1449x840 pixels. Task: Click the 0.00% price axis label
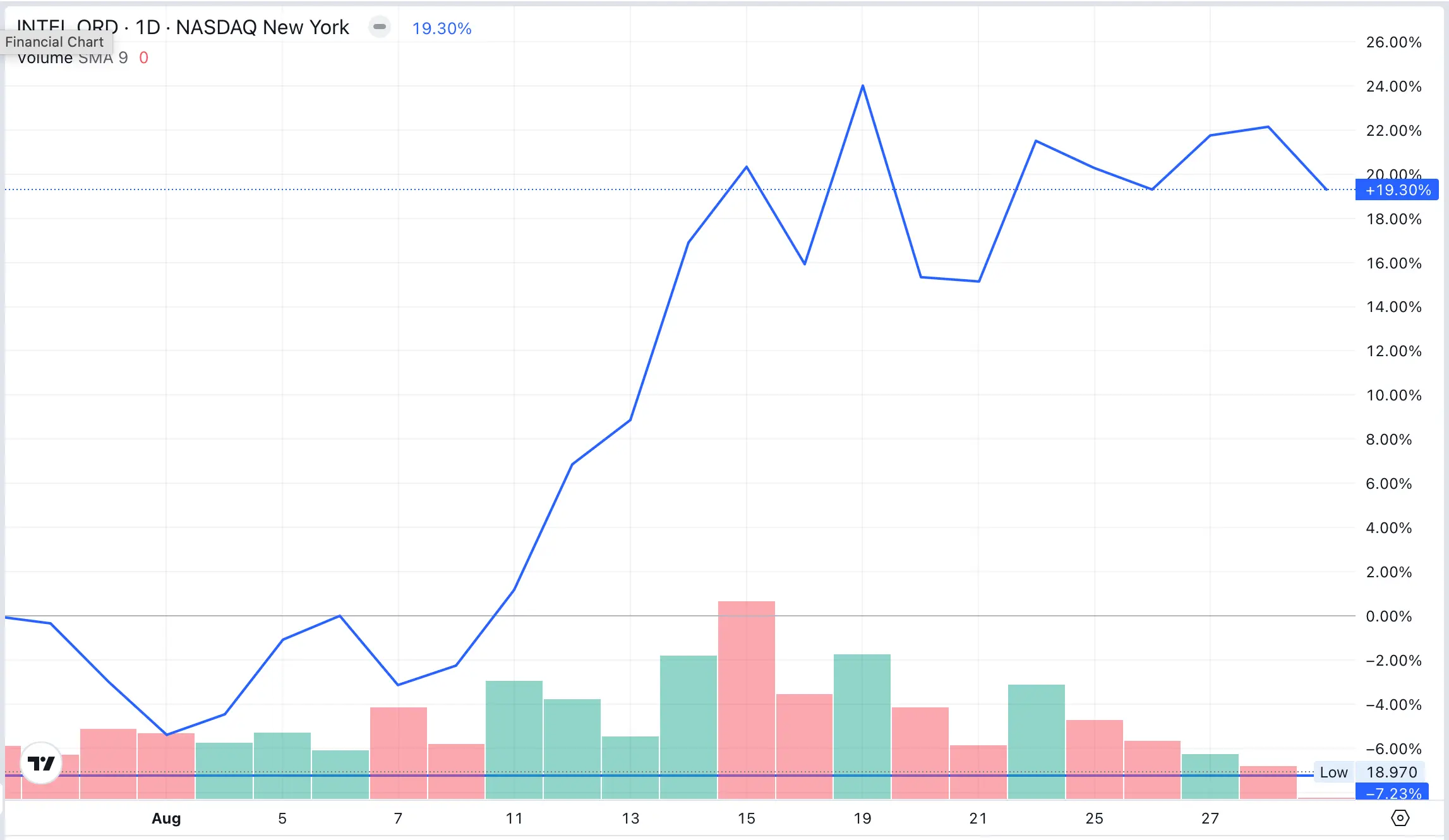pos(1389,616)
